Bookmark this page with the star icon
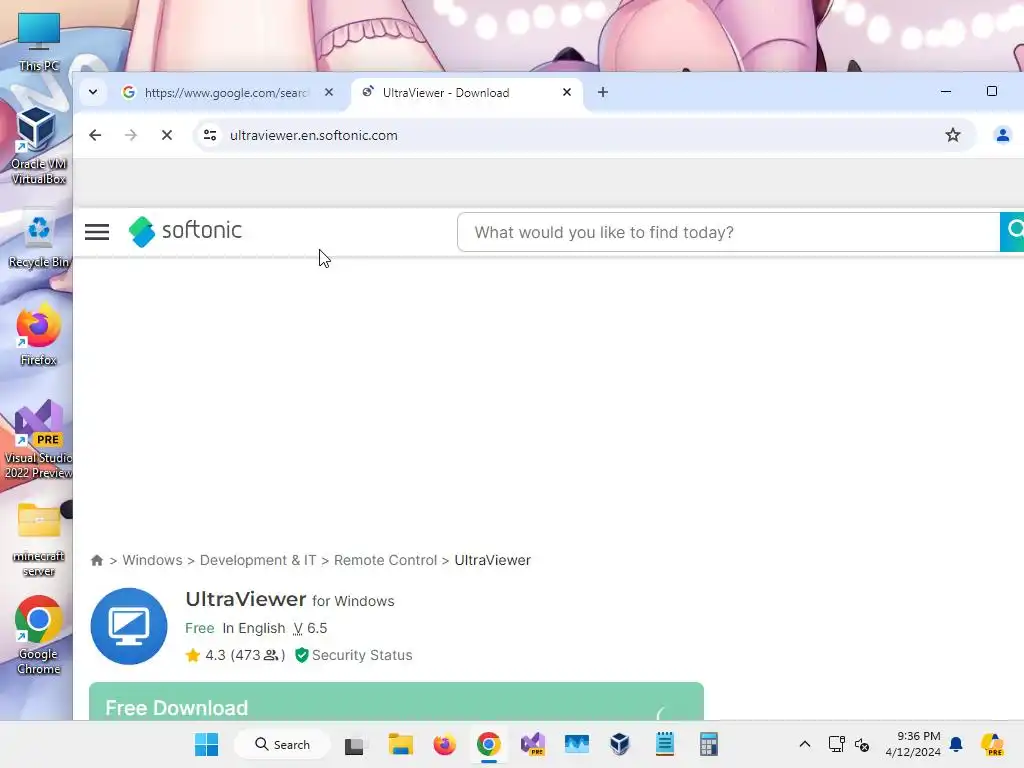The width and height of the screenshot is (1024, 768). [953, 135]
